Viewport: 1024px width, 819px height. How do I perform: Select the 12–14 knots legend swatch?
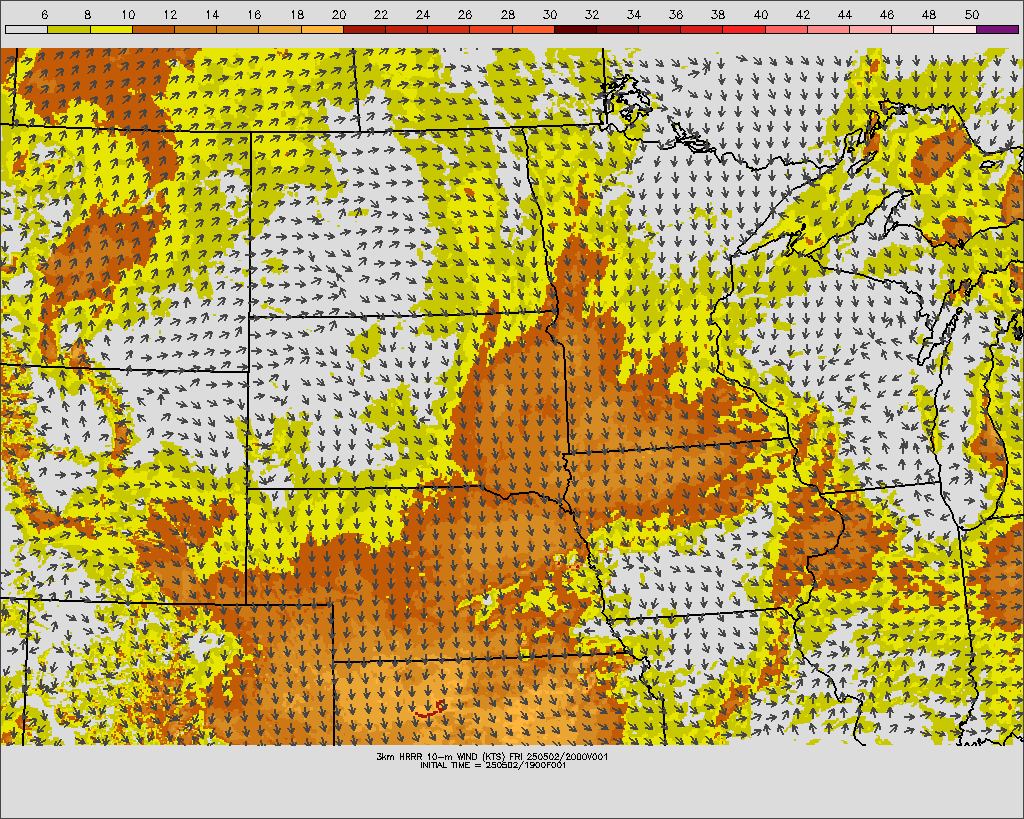(x=195, y=29)
